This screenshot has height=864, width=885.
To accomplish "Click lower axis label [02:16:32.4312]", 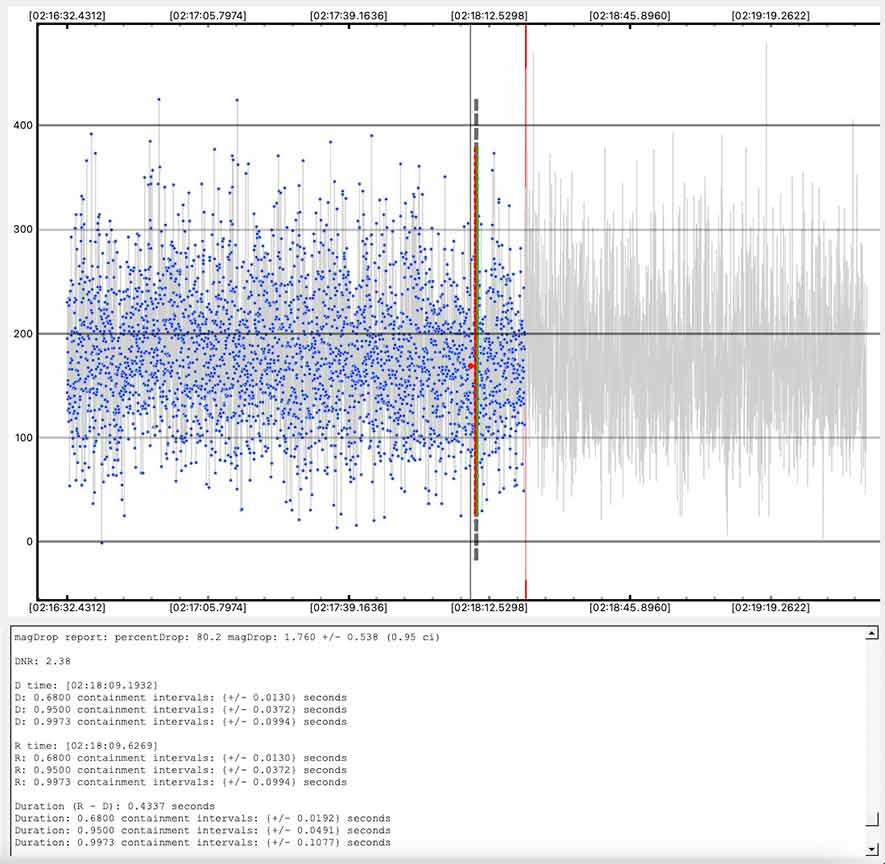I will [67, 608].
